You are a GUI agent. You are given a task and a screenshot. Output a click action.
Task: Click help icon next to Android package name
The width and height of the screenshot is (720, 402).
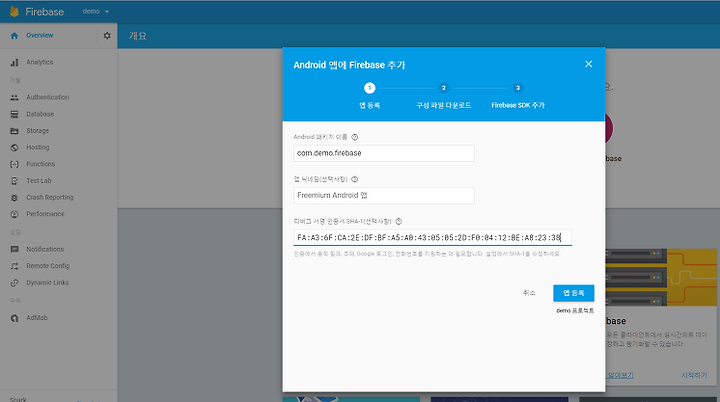tap(354, 137)
